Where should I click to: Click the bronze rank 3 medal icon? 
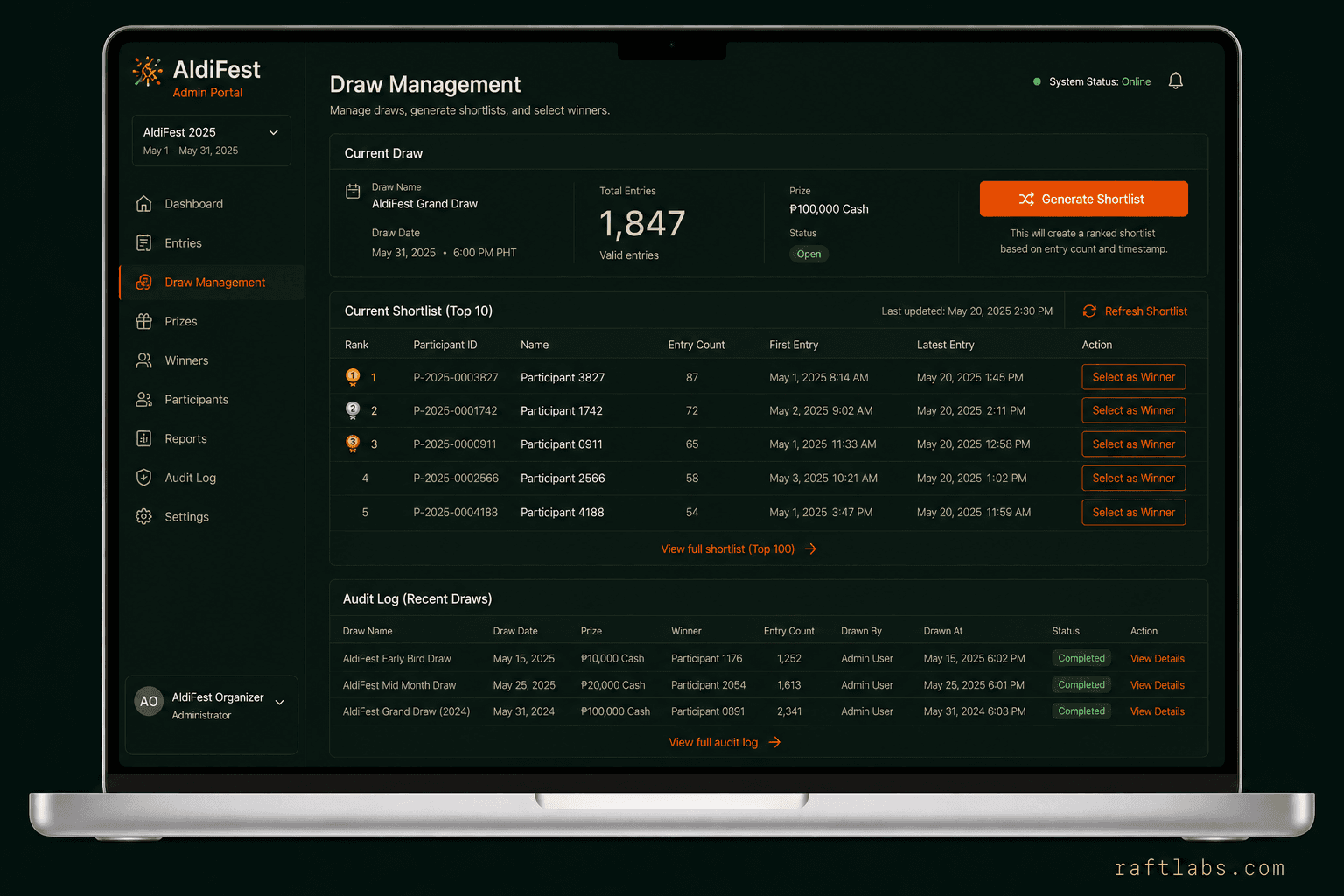pyautogui.click(x=353, y=444)
